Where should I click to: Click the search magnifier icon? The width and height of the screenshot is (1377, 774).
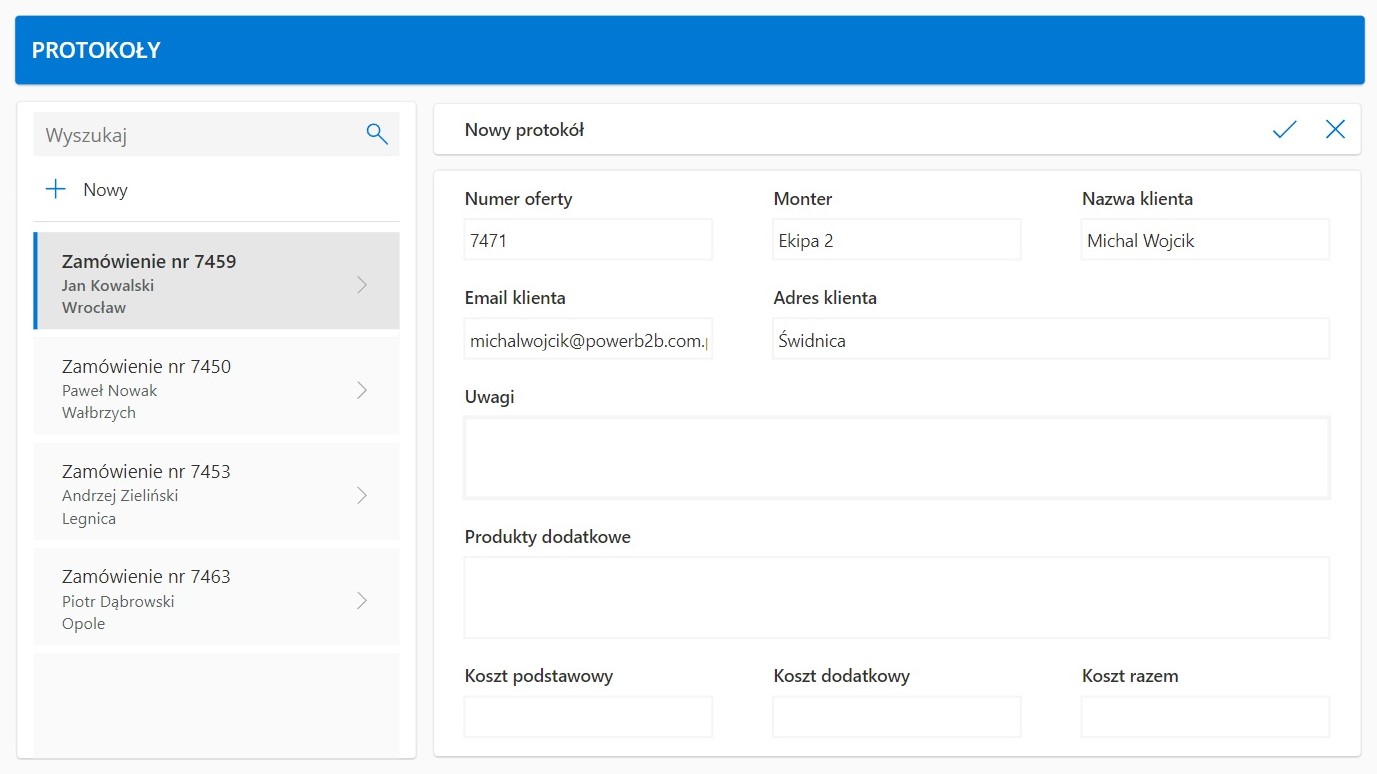pyautogui.click(x=377, y=134)
